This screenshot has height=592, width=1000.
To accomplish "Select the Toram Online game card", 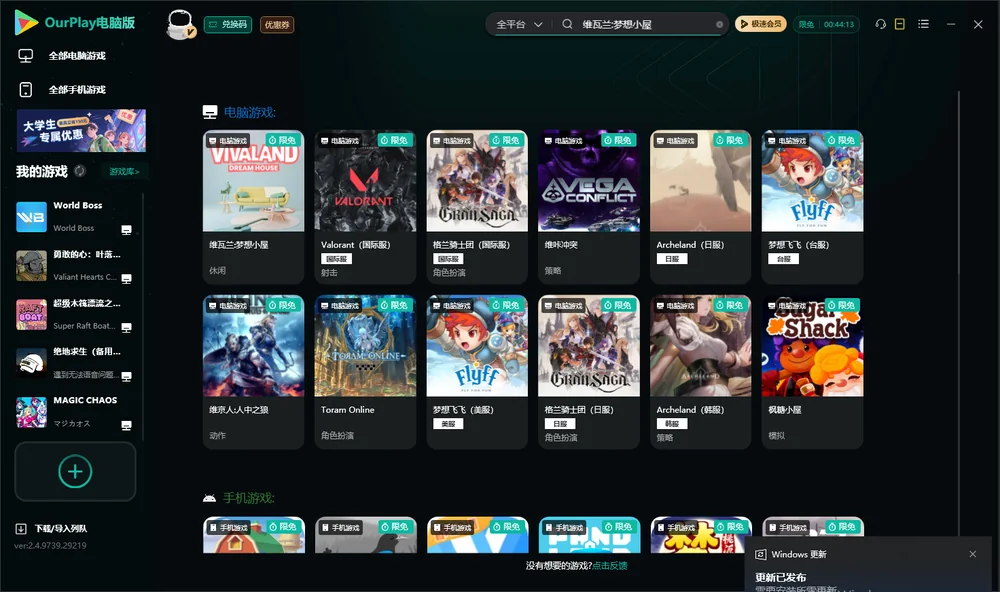I will click(x=365, y=372).
